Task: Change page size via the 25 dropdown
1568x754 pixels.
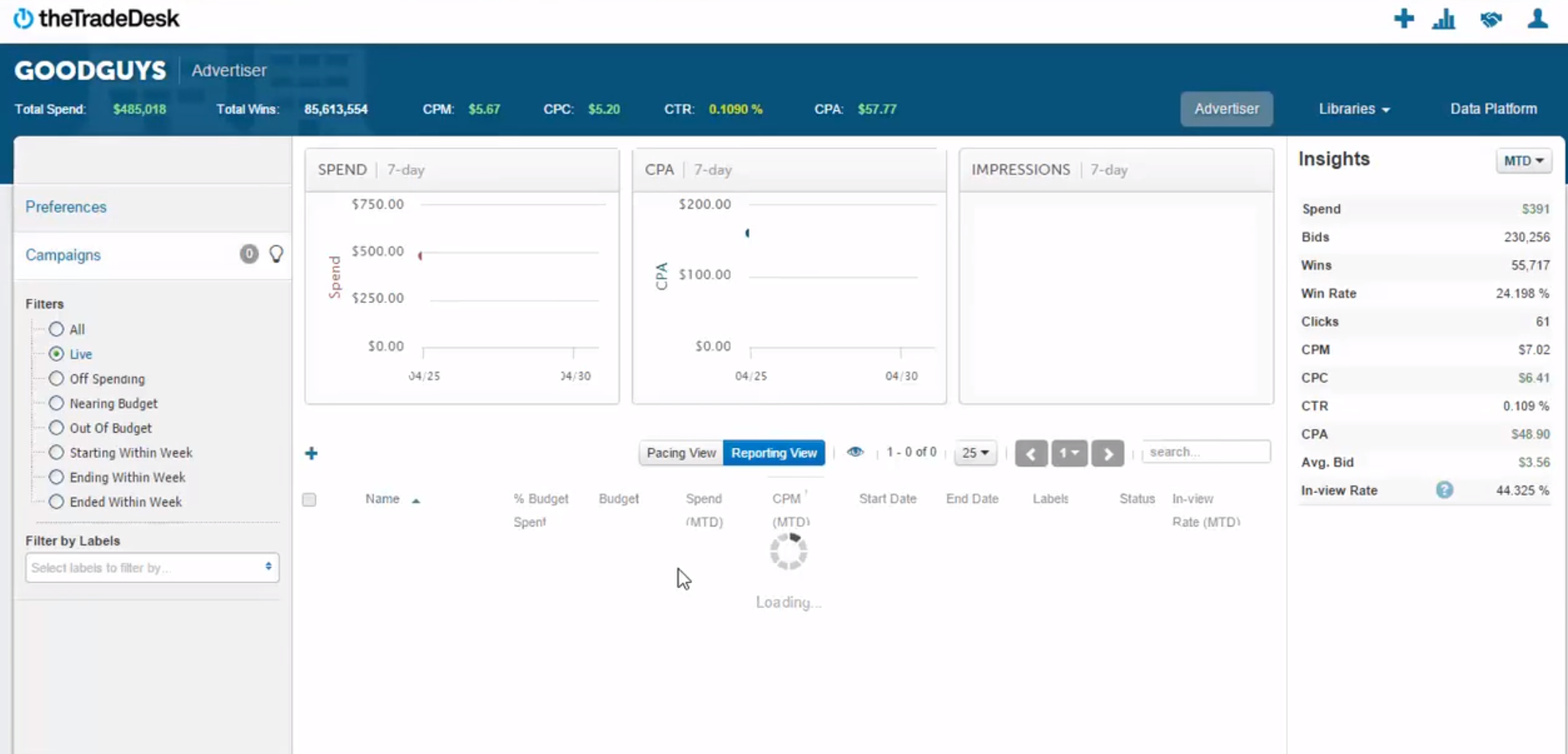Action: click(974, 453)
